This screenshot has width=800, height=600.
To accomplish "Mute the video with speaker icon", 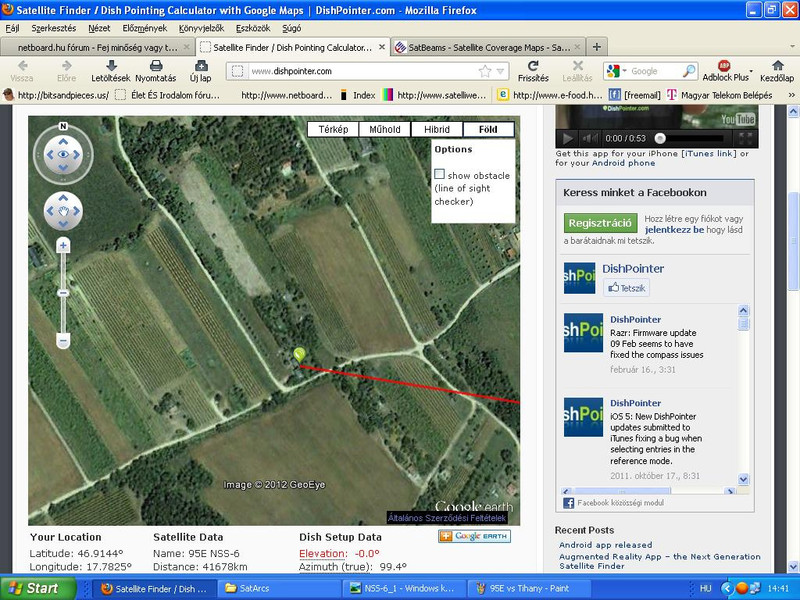I will coord(590,138).
